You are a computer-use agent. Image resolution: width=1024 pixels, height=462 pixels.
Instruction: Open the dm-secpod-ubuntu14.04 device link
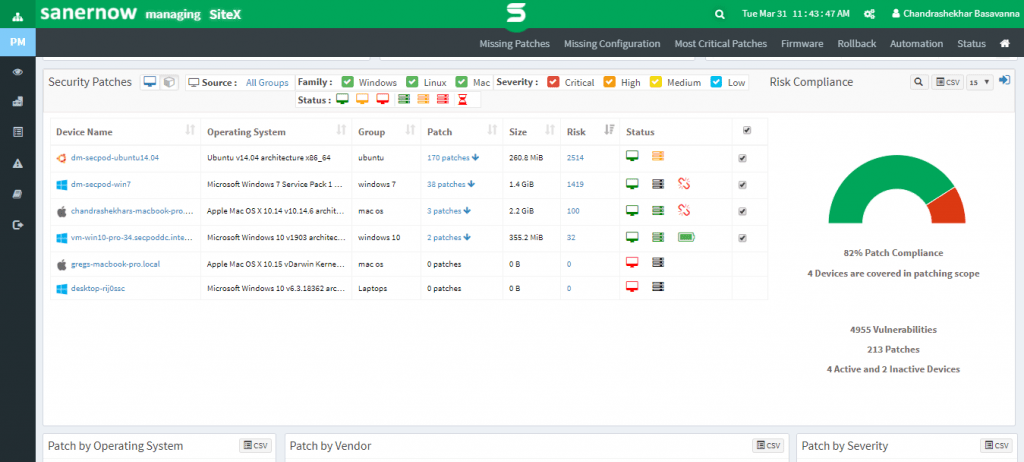click(115, 157)
